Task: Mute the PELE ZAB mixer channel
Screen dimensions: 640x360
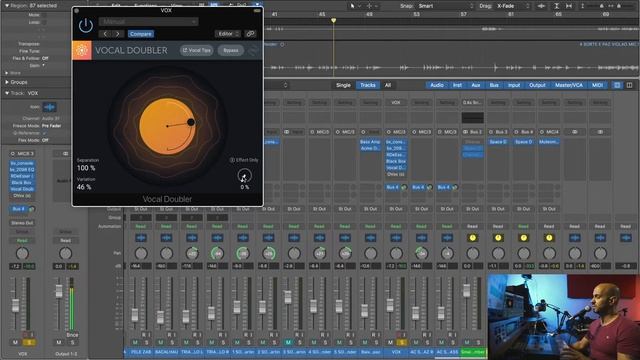Action: tap(135, 342)
